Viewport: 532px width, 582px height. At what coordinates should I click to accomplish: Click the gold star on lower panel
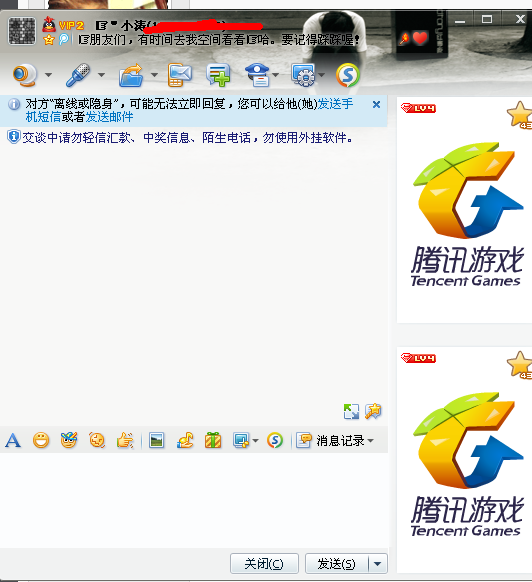click(x=520, y=365)
